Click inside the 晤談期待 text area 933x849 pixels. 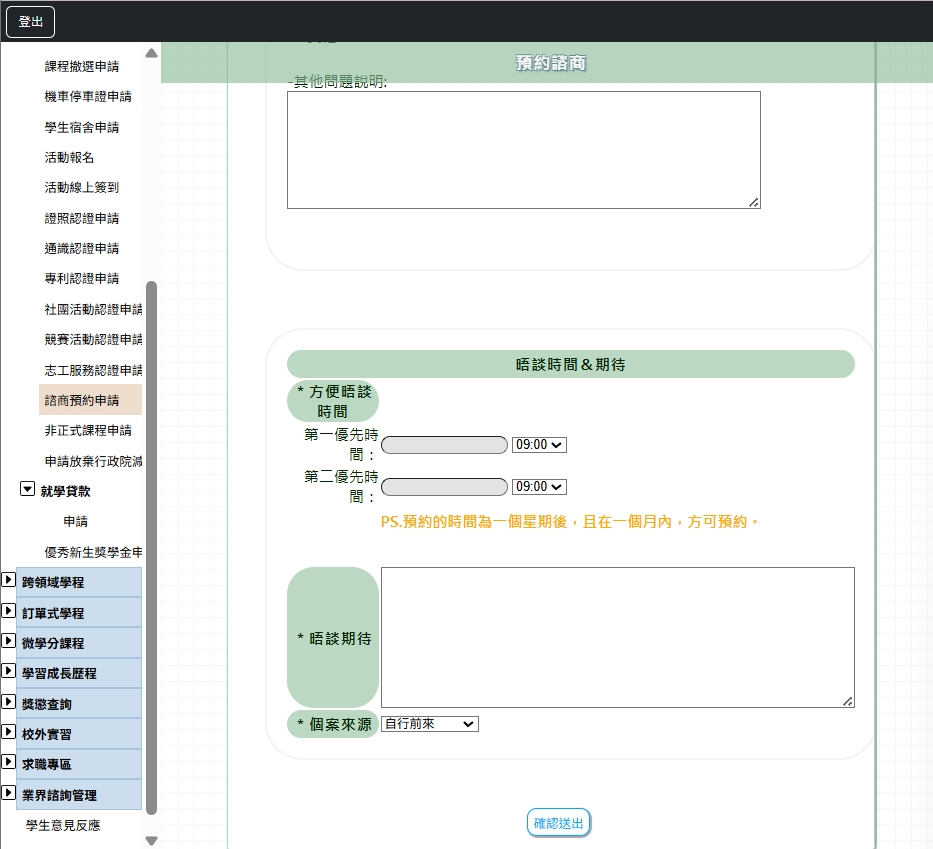[x=616, y=637]
